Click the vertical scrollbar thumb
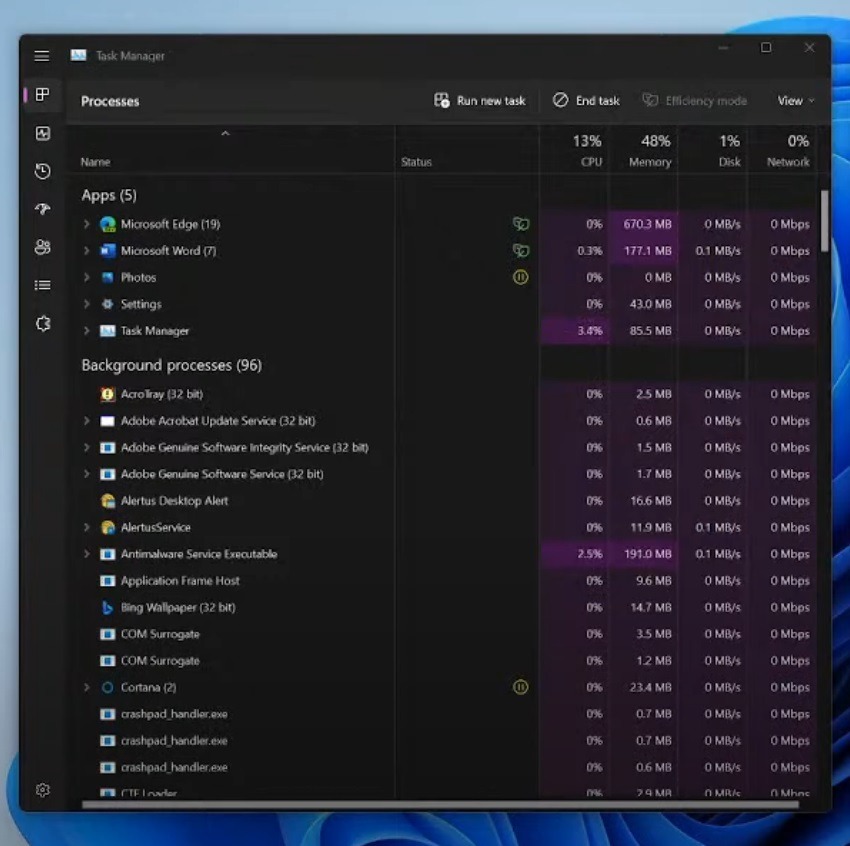 (x=825, y=221)
